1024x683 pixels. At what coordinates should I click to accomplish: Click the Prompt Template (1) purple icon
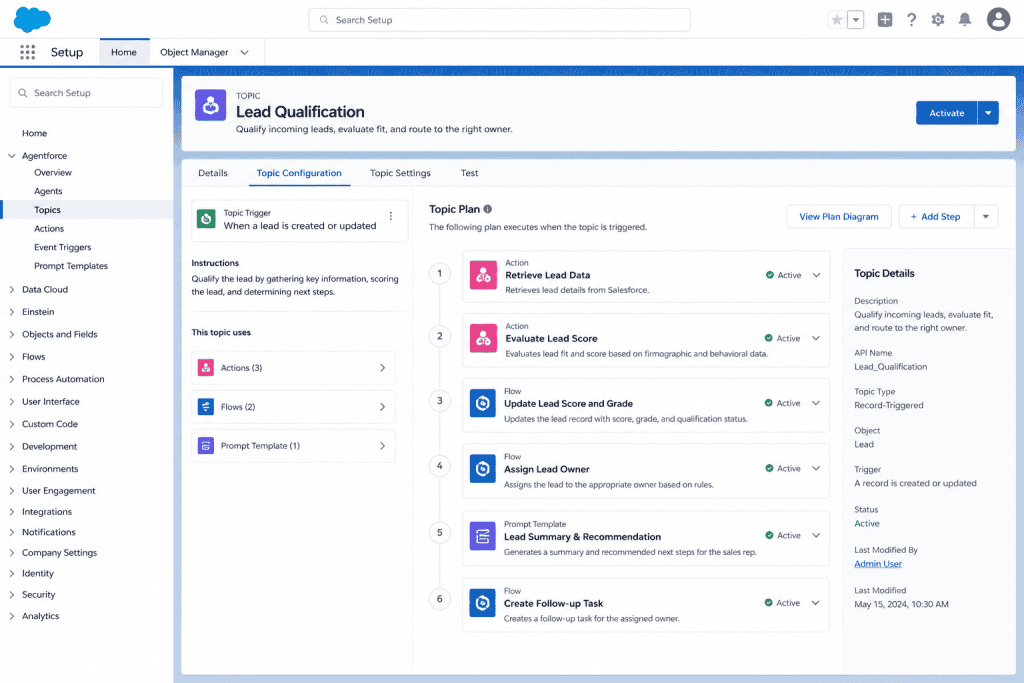206,446
